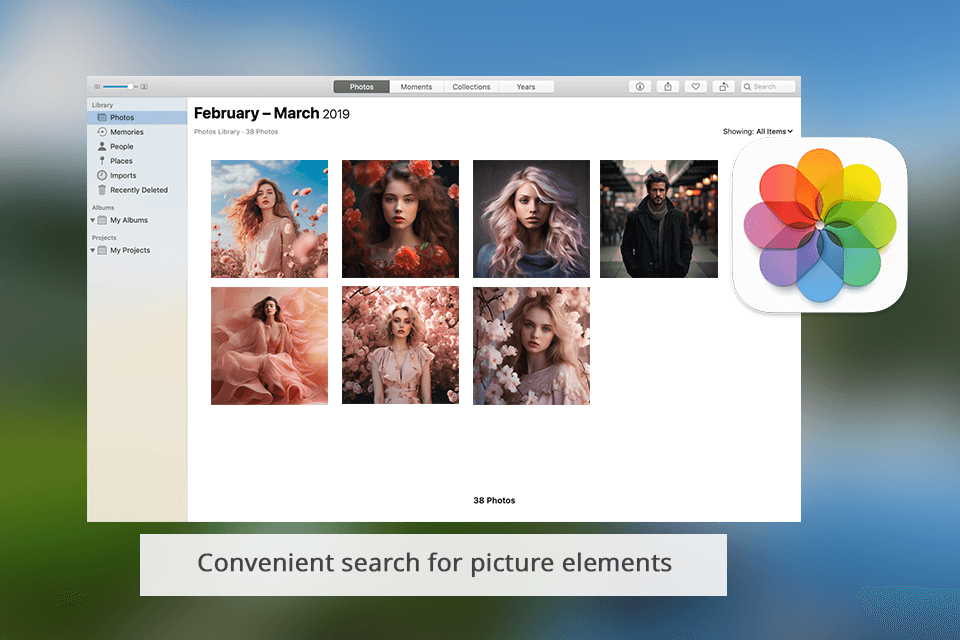Open the Showing All Items dropdown
This screenshot has width=960, height=640.
click(x=758, y=131)
